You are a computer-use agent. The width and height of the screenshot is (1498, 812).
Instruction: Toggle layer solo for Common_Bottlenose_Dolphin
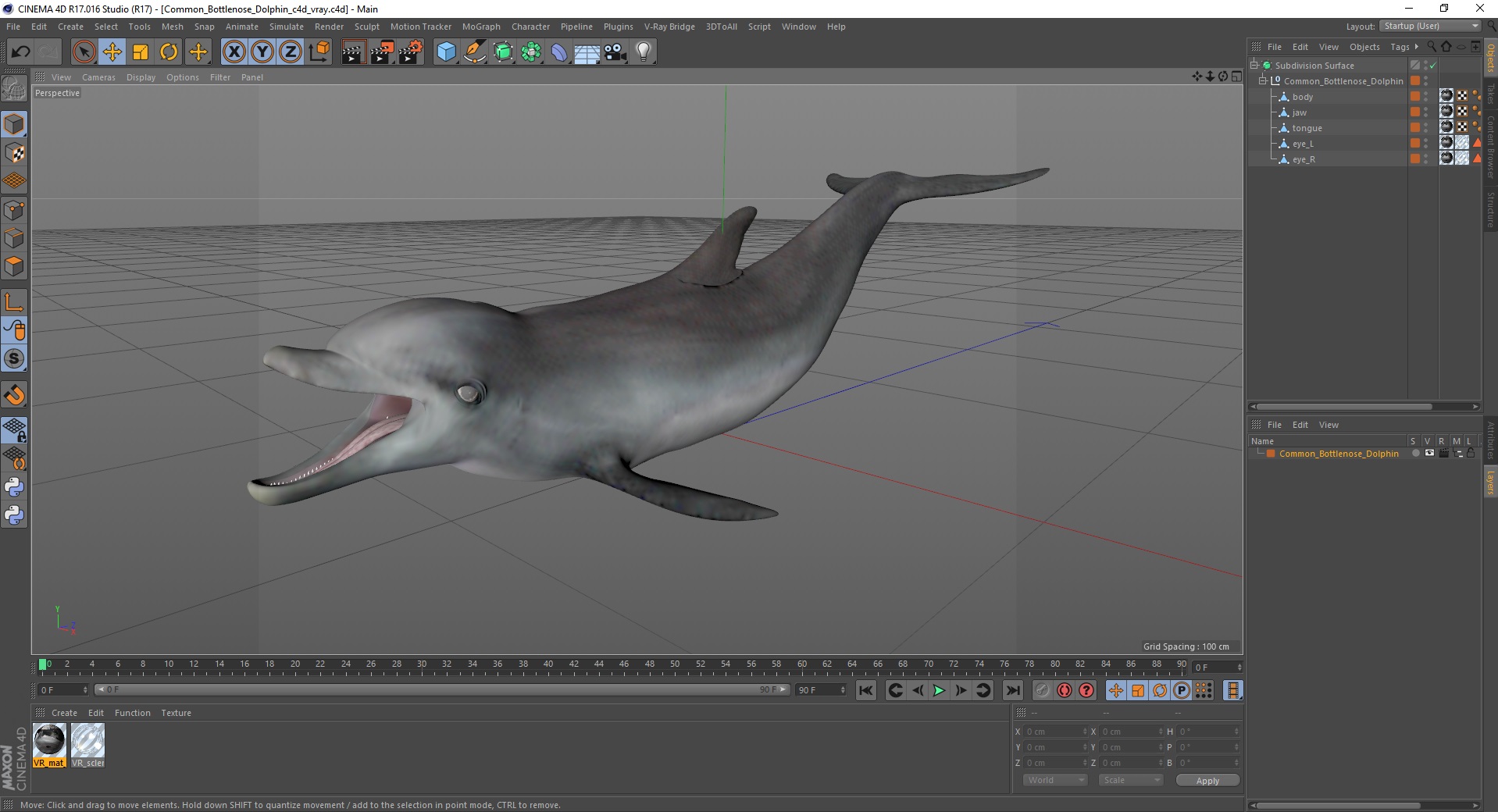pos(1415,454)
